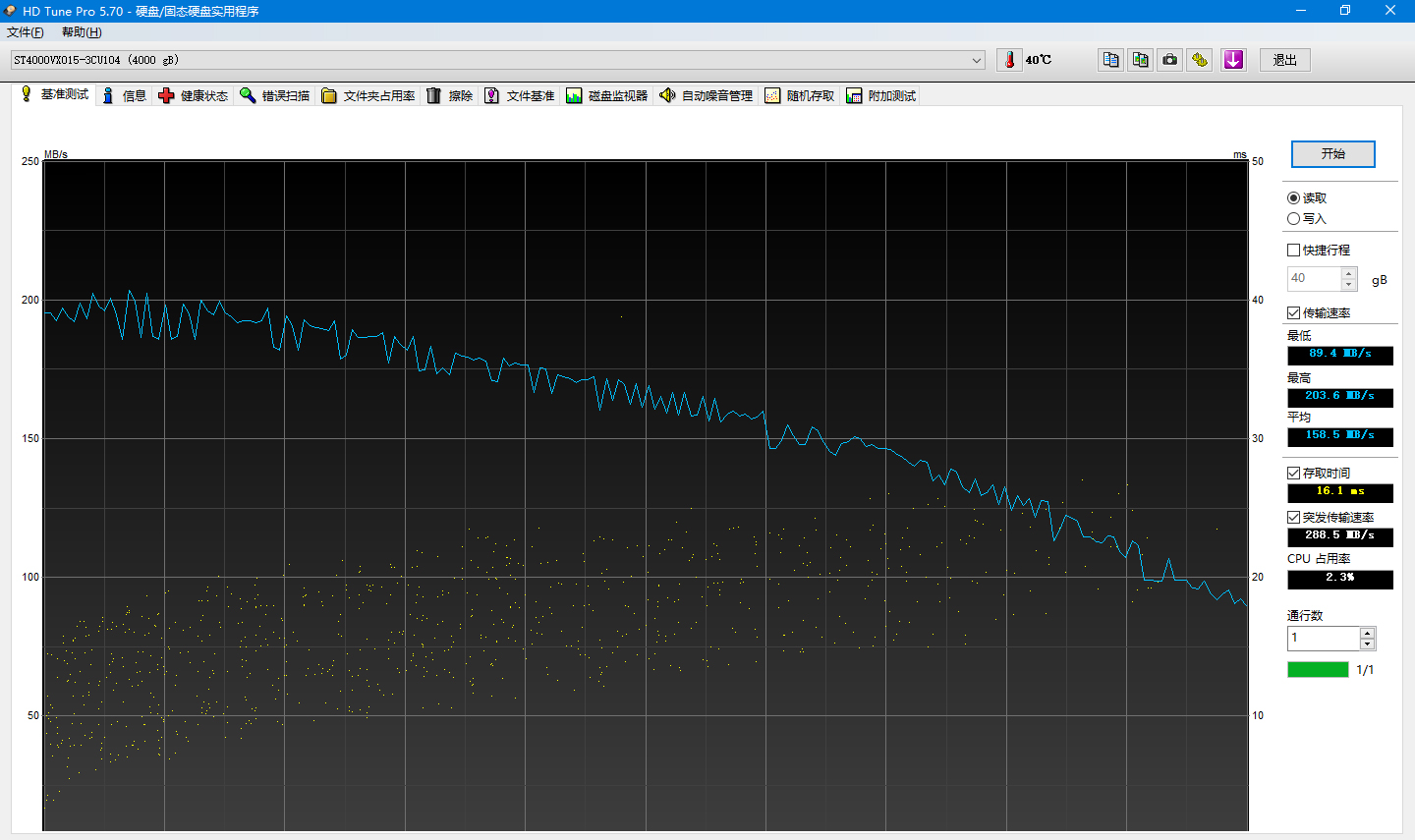Switch to the 随机存取 random access tab
Viewport: 1415px width, 840px height.
pyautogui.click(x=800, y=95)
